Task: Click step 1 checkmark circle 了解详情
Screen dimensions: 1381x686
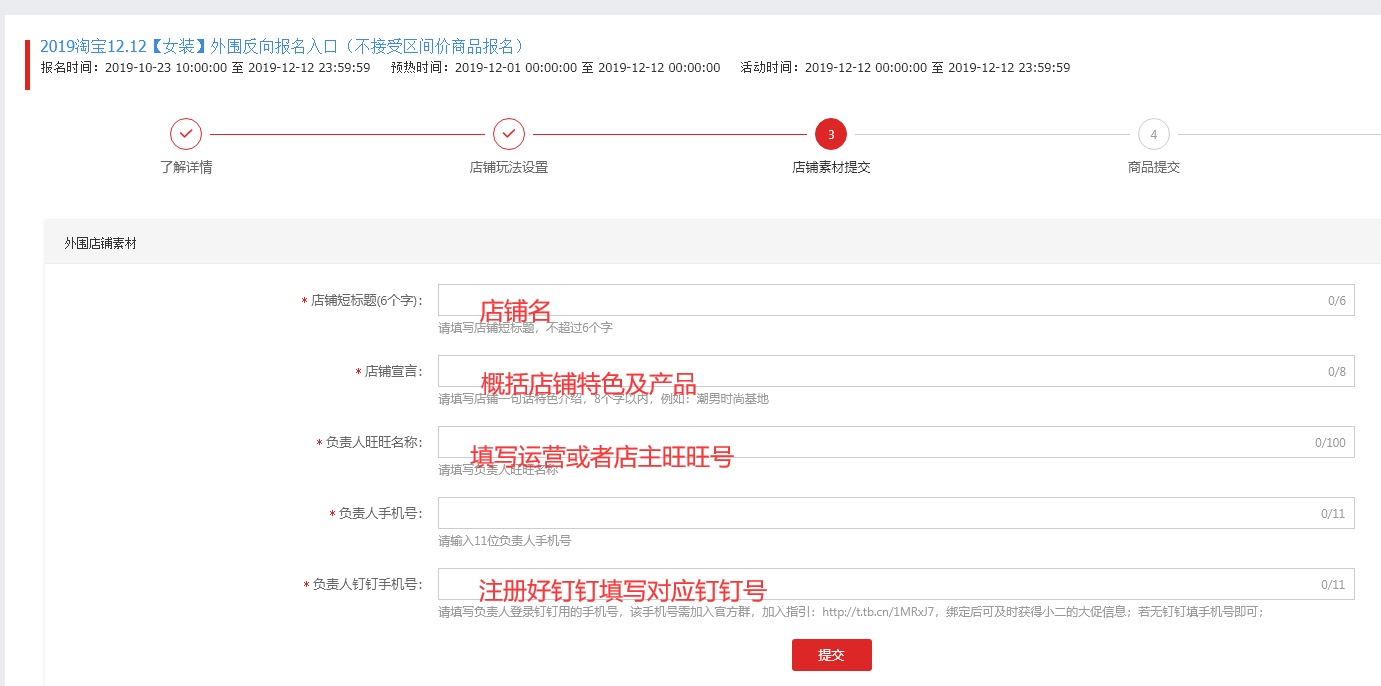Action: (x=186, y=133)
